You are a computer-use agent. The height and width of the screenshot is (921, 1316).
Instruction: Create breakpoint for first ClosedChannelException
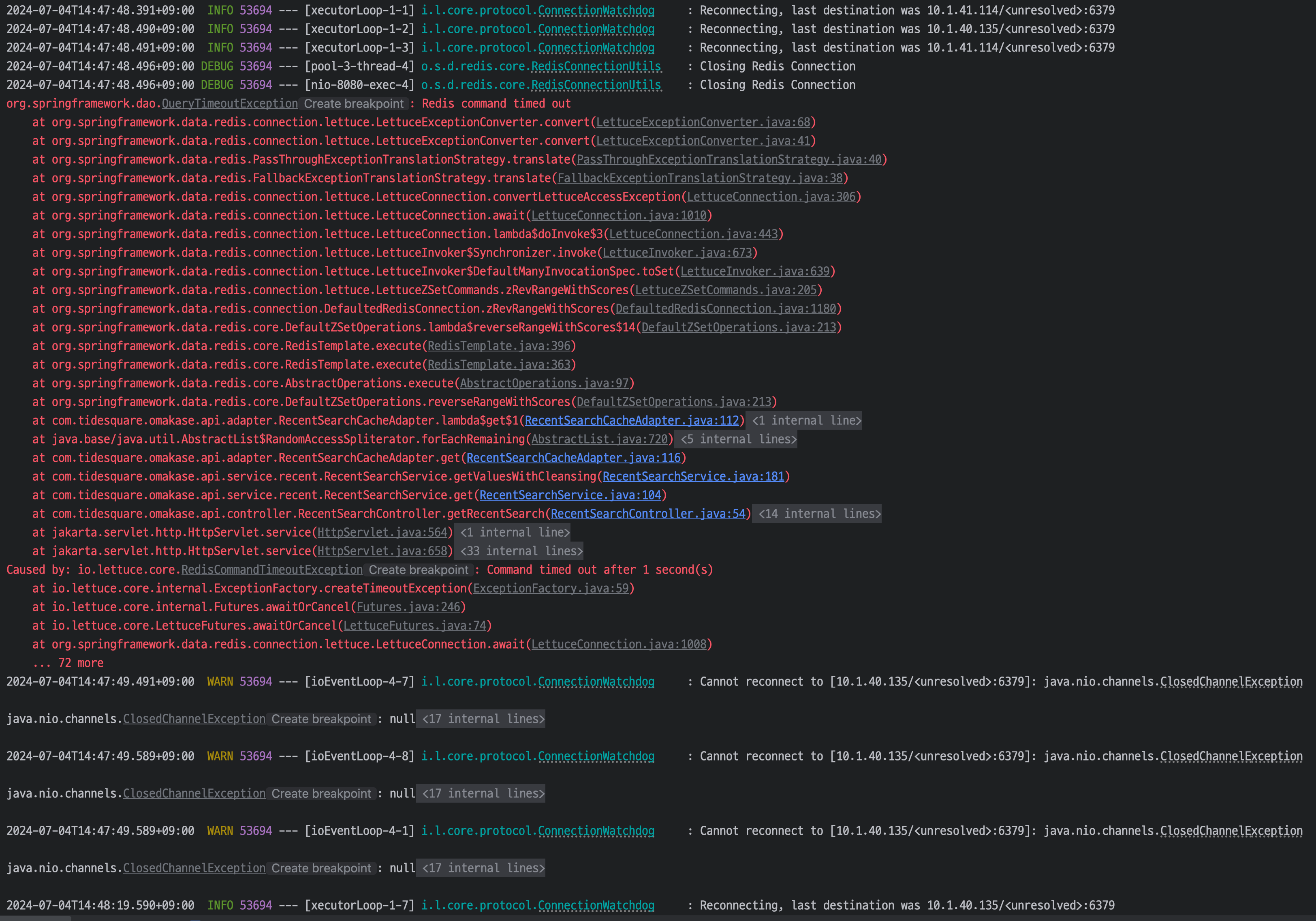click(321, 719)
